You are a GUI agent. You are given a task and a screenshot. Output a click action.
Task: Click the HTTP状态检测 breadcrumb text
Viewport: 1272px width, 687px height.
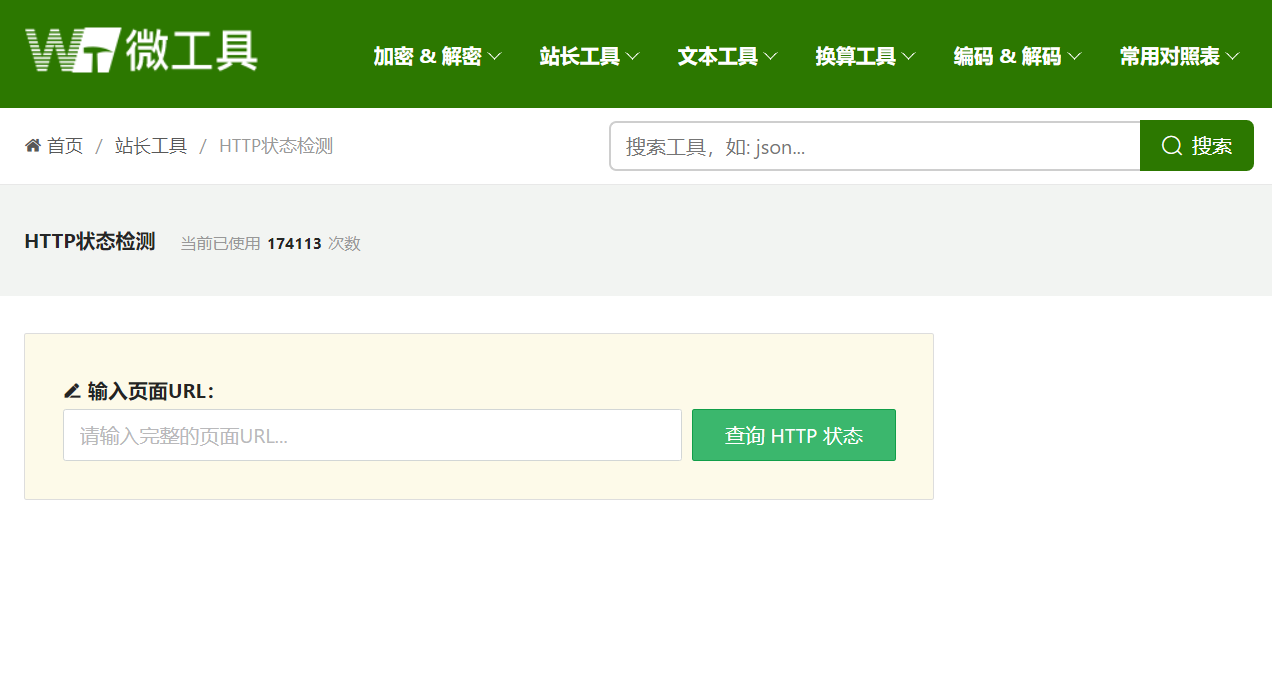(276, 146)
